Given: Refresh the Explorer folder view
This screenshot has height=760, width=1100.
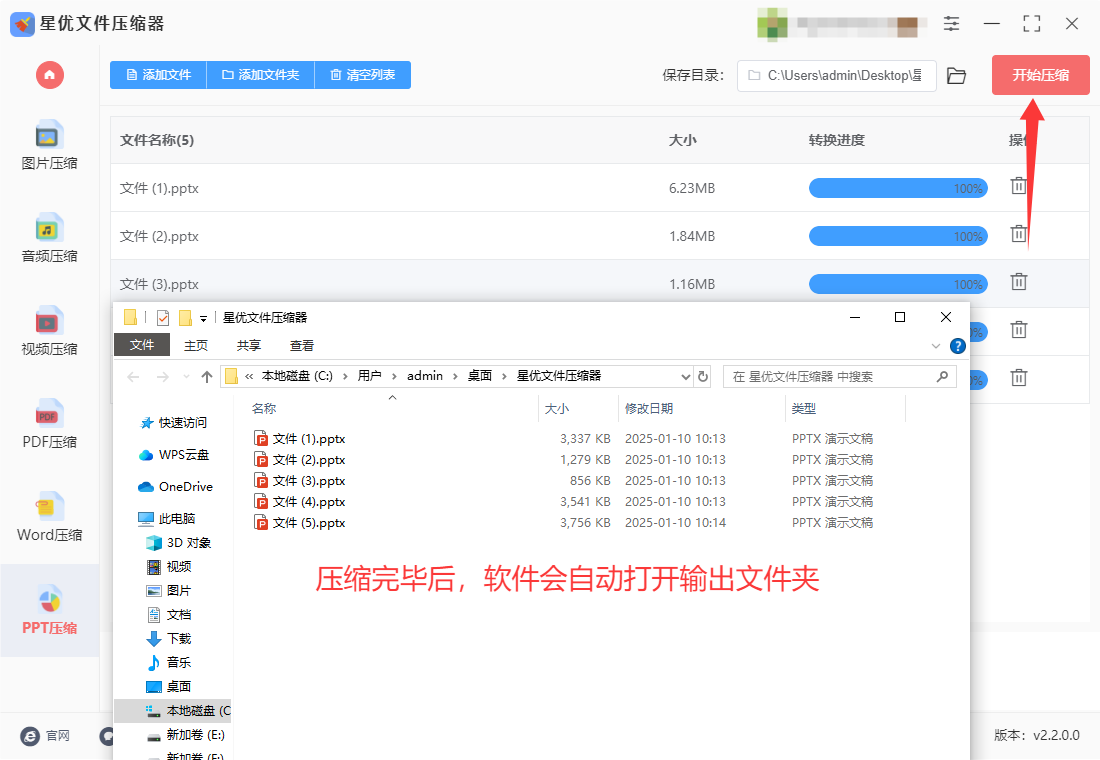Looking at the screenshot, I should pos(703,377).
